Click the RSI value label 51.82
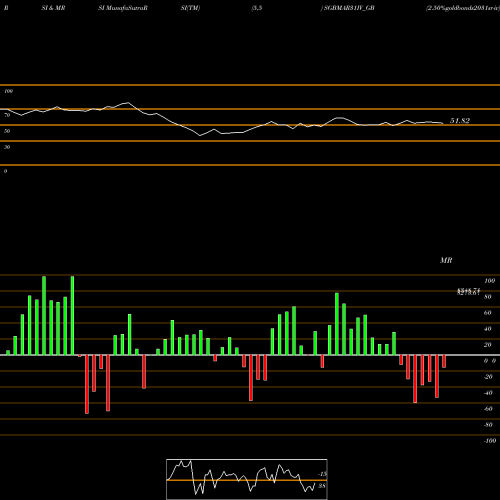500x500 pixels. [x=460, y=121]
